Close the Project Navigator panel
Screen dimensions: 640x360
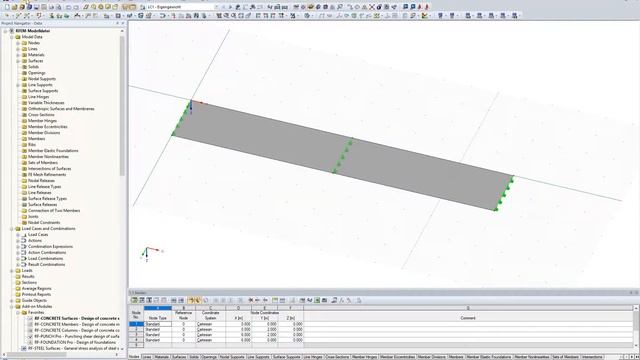coord(123,23)
